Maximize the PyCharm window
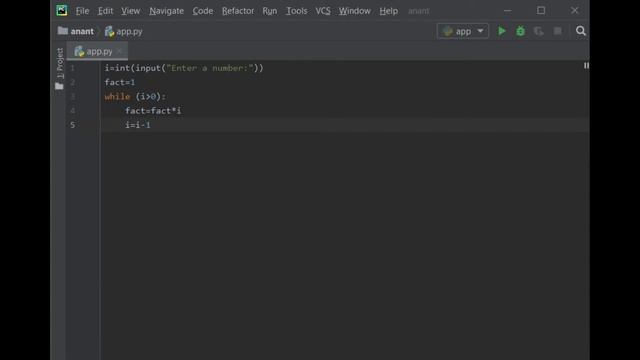This screenshot has height=360, width=640. 541,11
